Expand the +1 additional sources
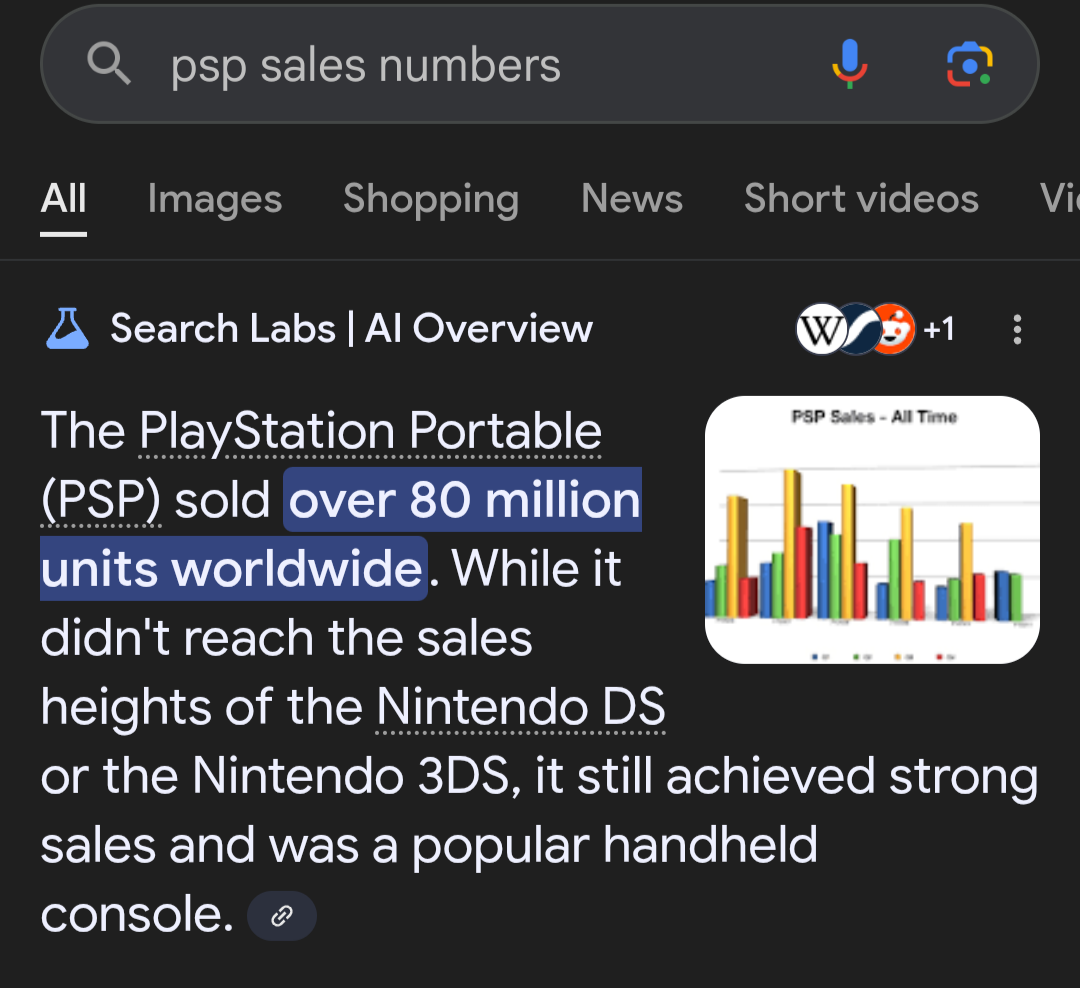The width and height of the screenshot is (1080, 988). (938, 329)
